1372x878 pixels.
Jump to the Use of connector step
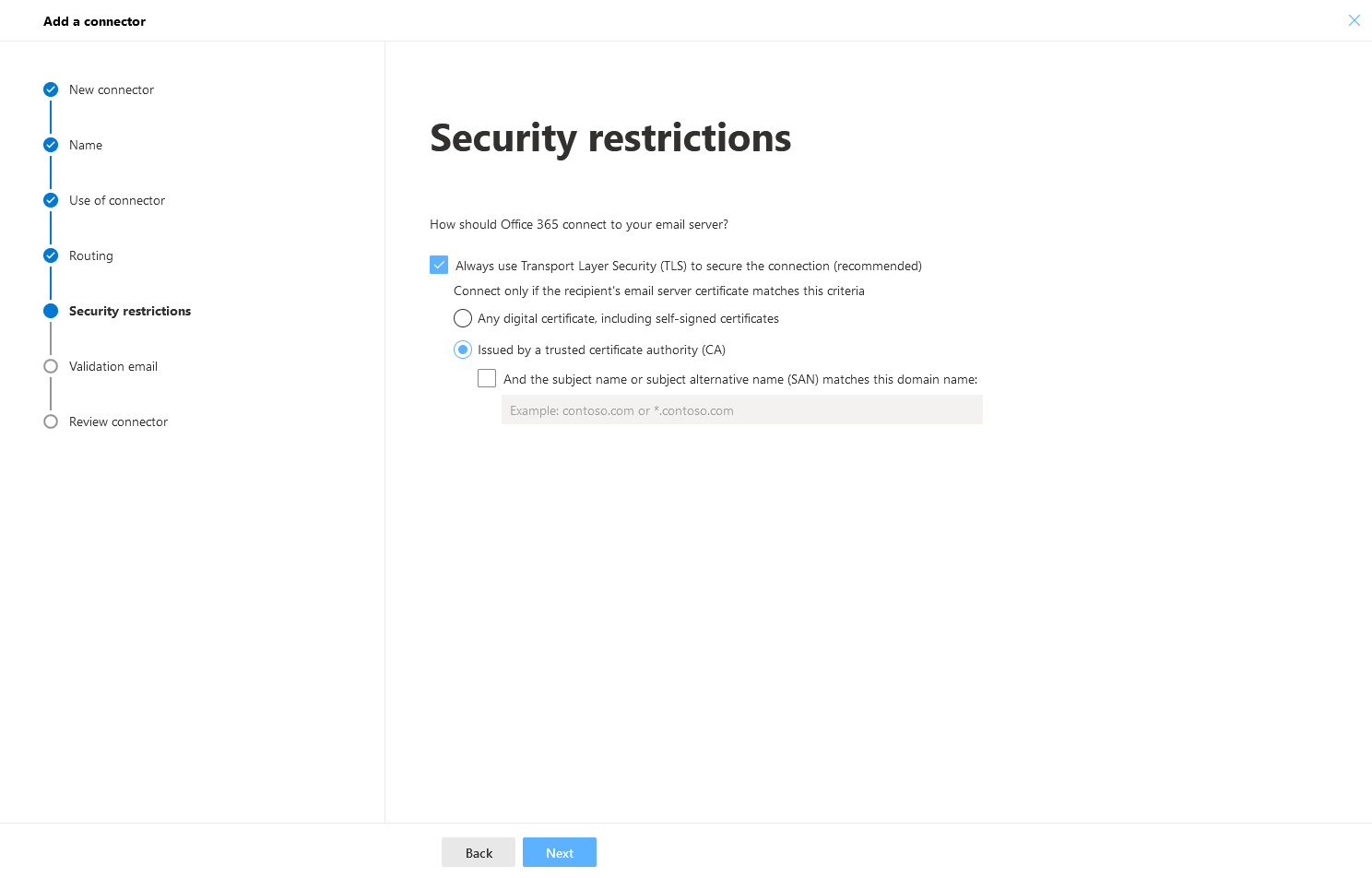coord(117,200)
